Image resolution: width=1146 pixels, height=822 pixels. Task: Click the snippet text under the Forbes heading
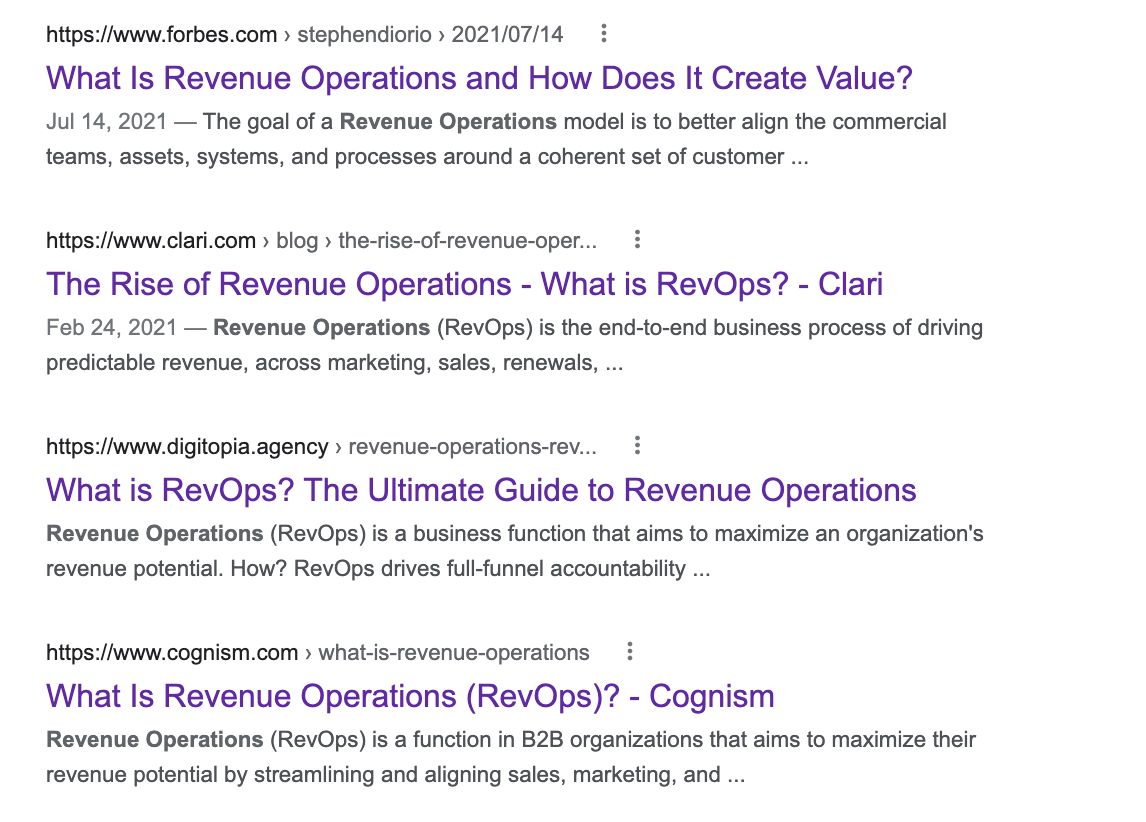(495, 139)
